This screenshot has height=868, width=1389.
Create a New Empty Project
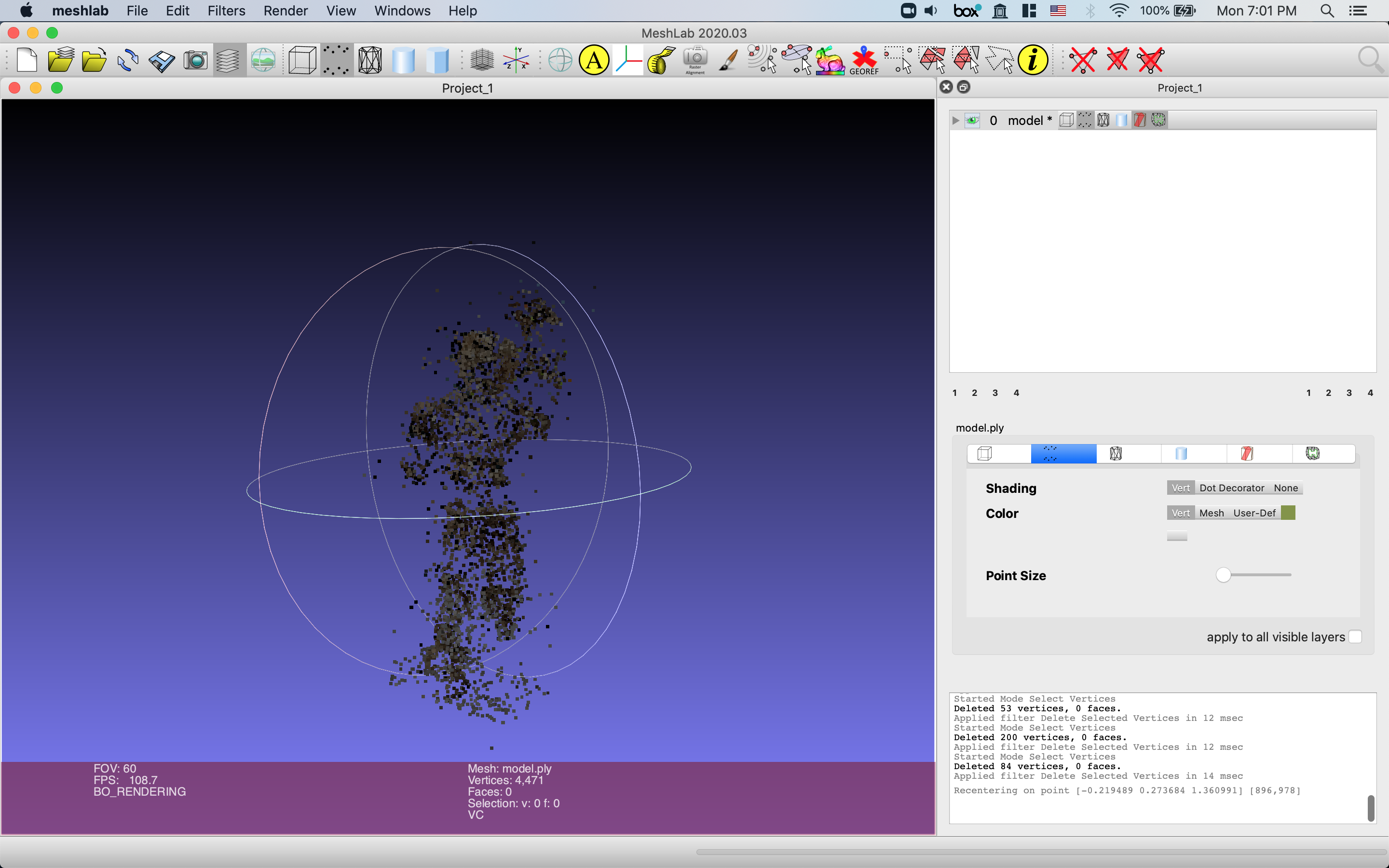(x=27, y=60)
